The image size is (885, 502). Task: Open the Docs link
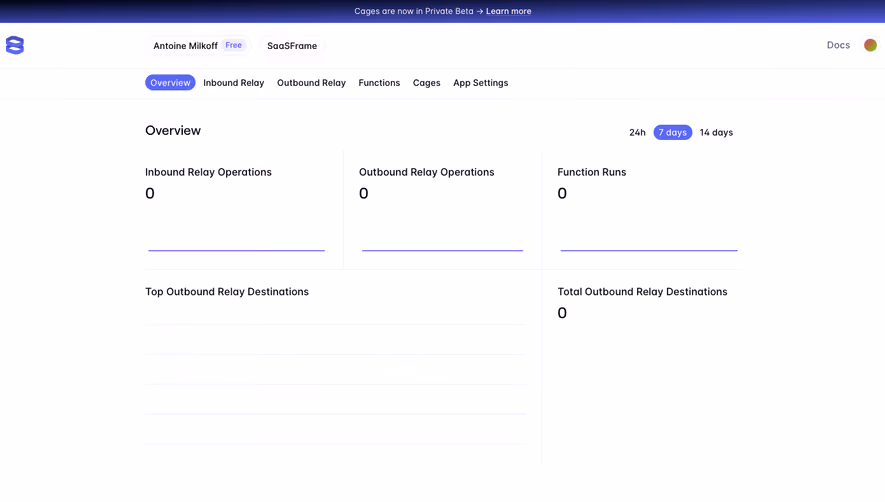coord(838,45)
